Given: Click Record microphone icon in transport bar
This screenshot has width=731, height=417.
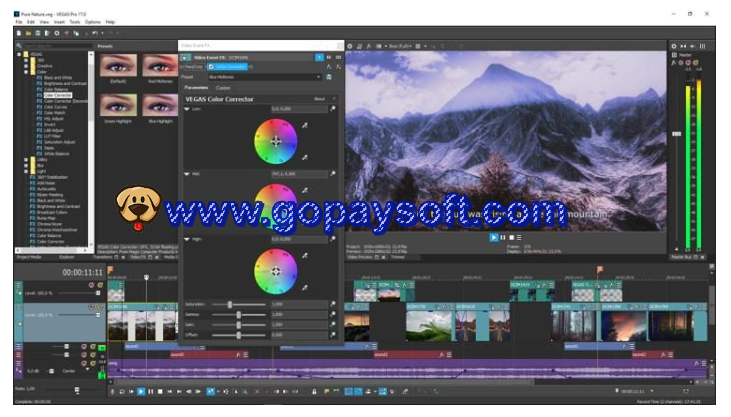Looking at the screenshot, I should point(112,392).
